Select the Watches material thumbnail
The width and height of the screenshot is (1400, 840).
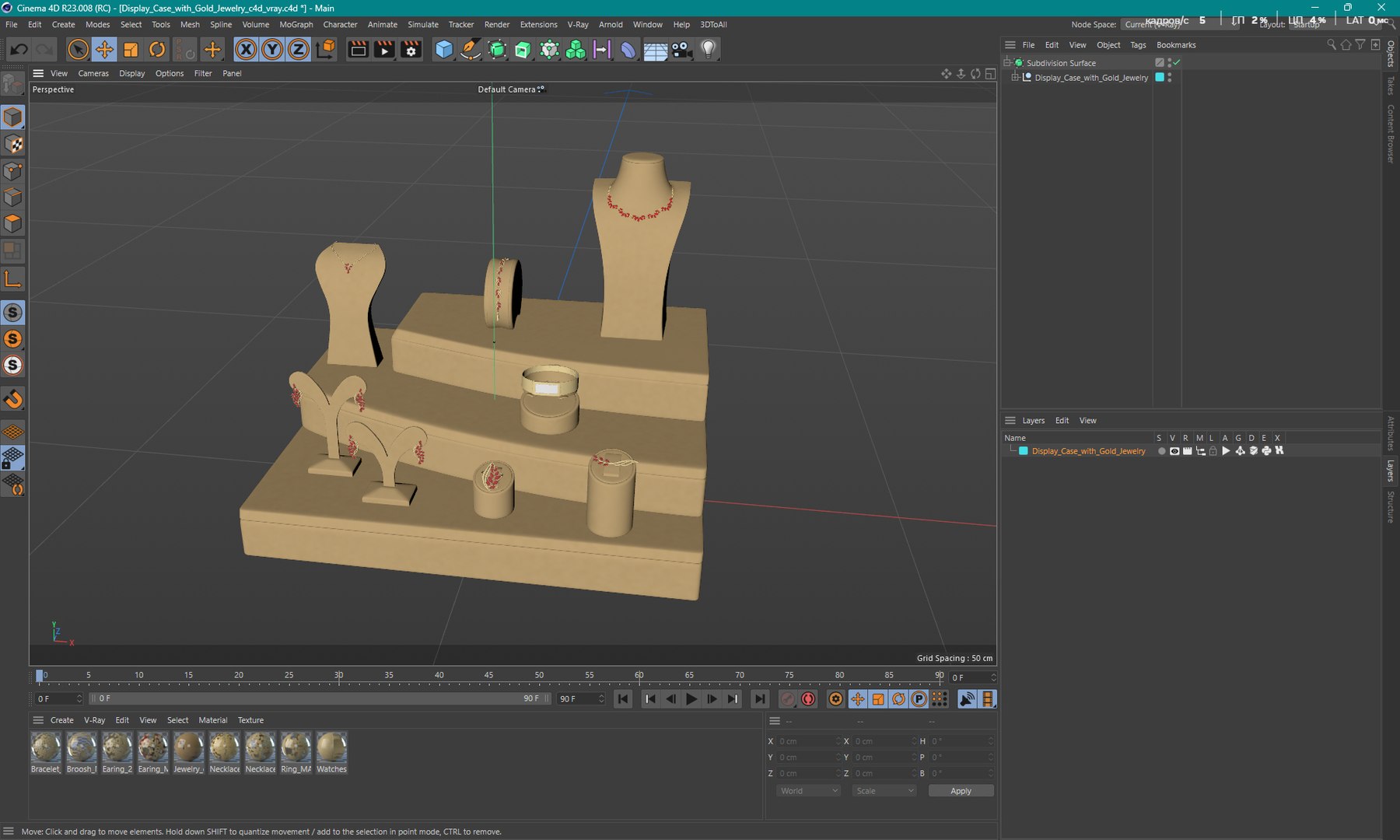click(x=331, y=748)
